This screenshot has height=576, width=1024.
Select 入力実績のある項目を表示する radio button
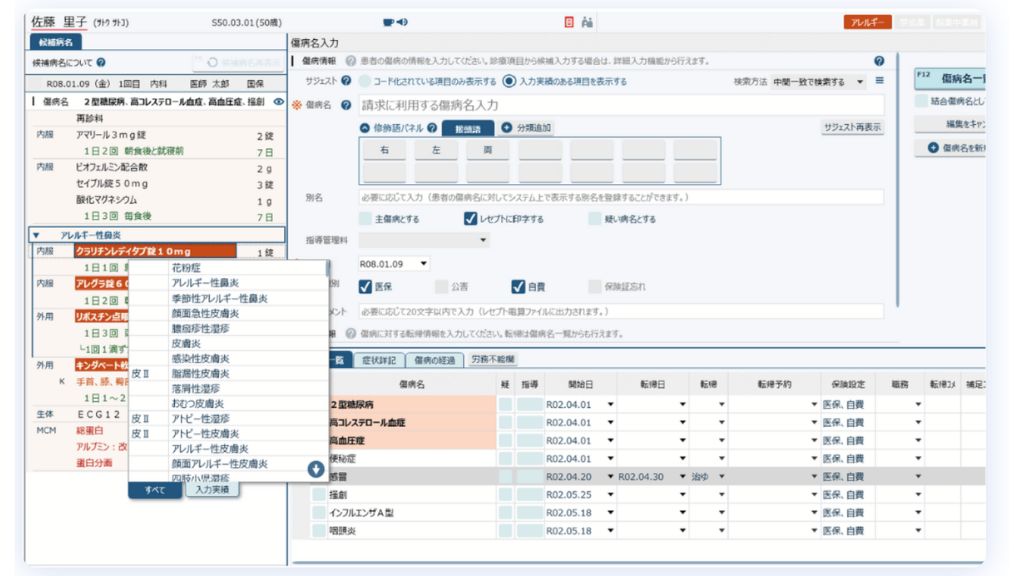pos(508,81)
